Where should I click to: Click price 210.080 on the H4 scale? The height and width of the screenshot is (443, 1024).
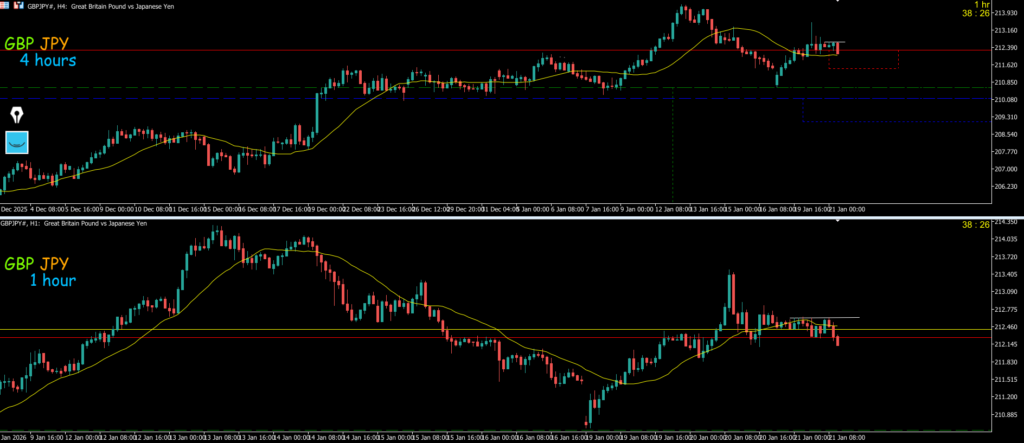(1006, 100)
